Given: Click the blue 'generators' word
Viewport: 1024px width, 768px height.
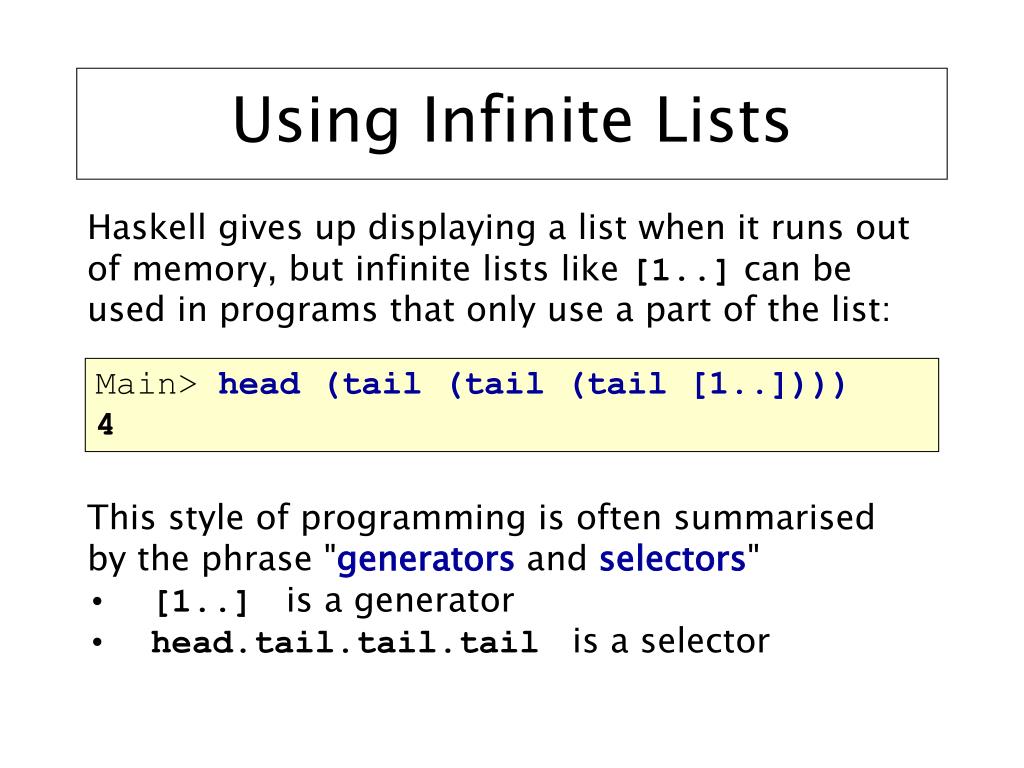Looking at the screenshot, I should [x=425, y=560].
